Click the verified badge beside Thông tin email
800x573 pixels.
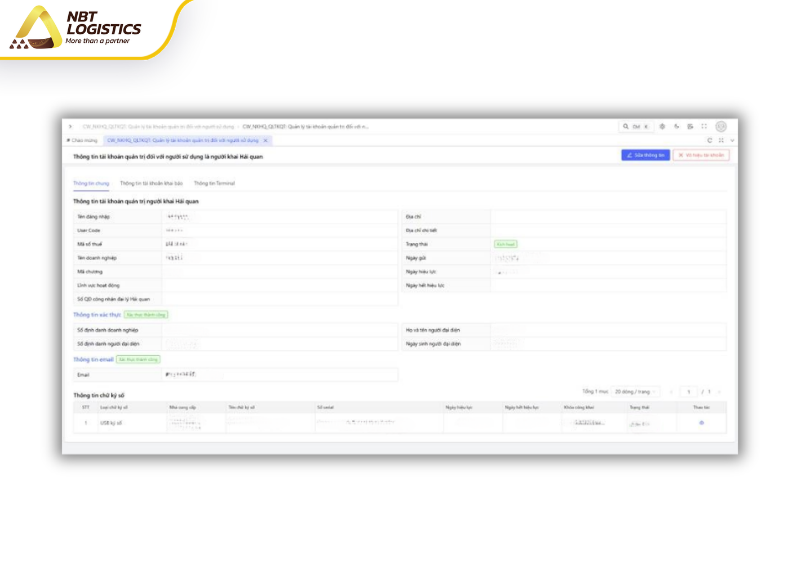coord(138,360)
